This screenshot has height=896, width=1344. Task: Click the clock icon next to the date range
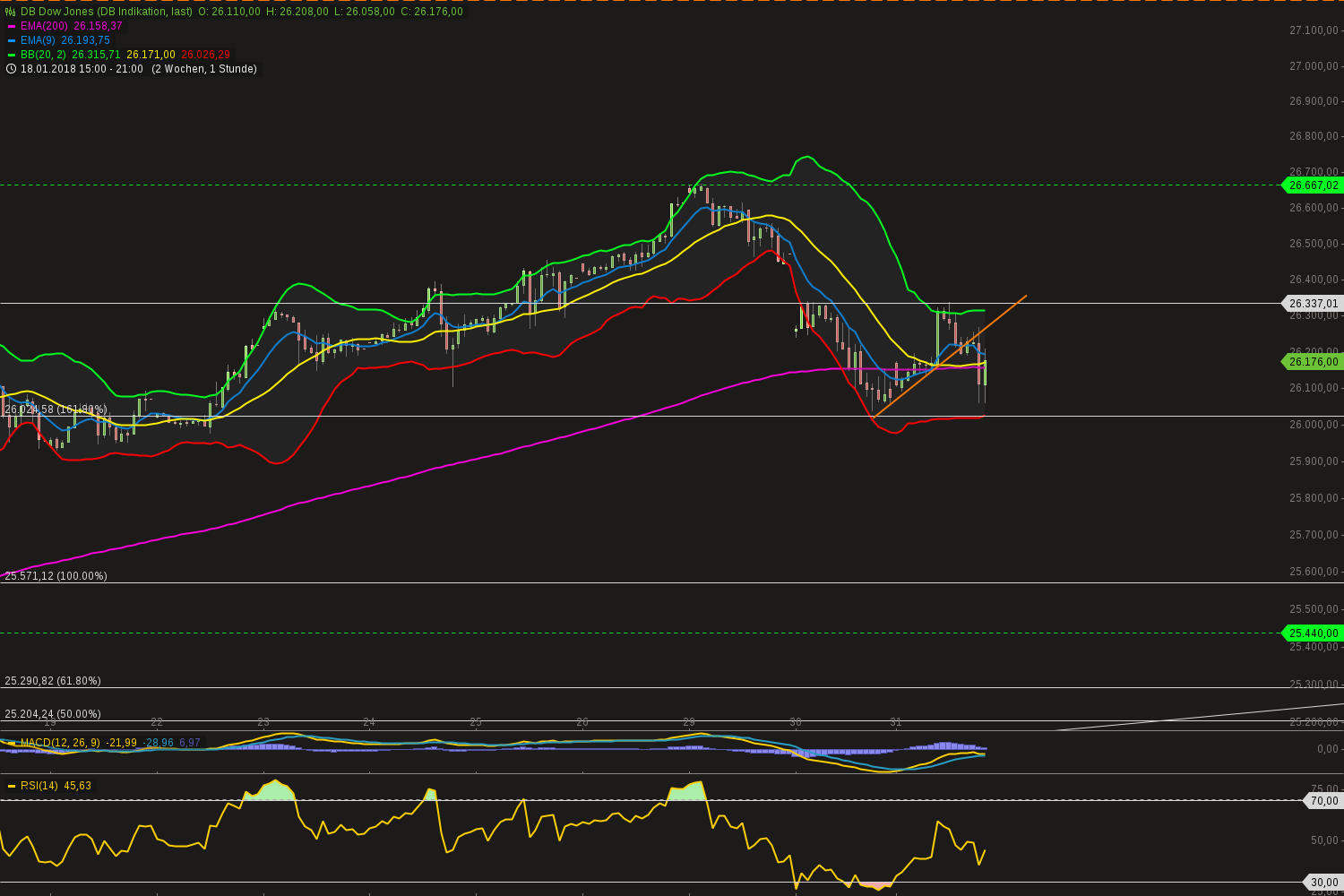(x=10, y=69)
